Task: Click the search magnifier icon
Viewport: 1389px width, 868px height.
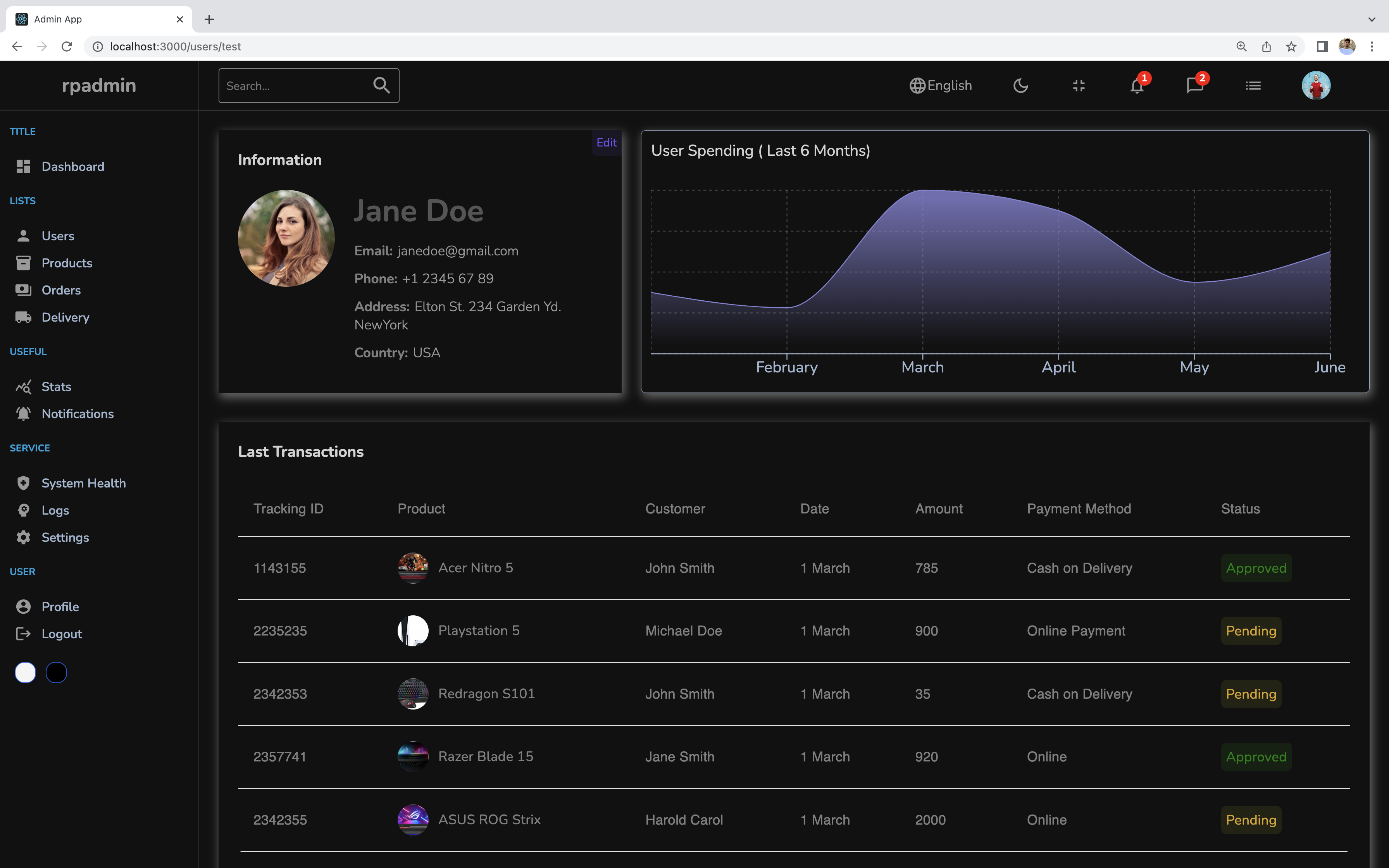Action: tap(381, 86)
